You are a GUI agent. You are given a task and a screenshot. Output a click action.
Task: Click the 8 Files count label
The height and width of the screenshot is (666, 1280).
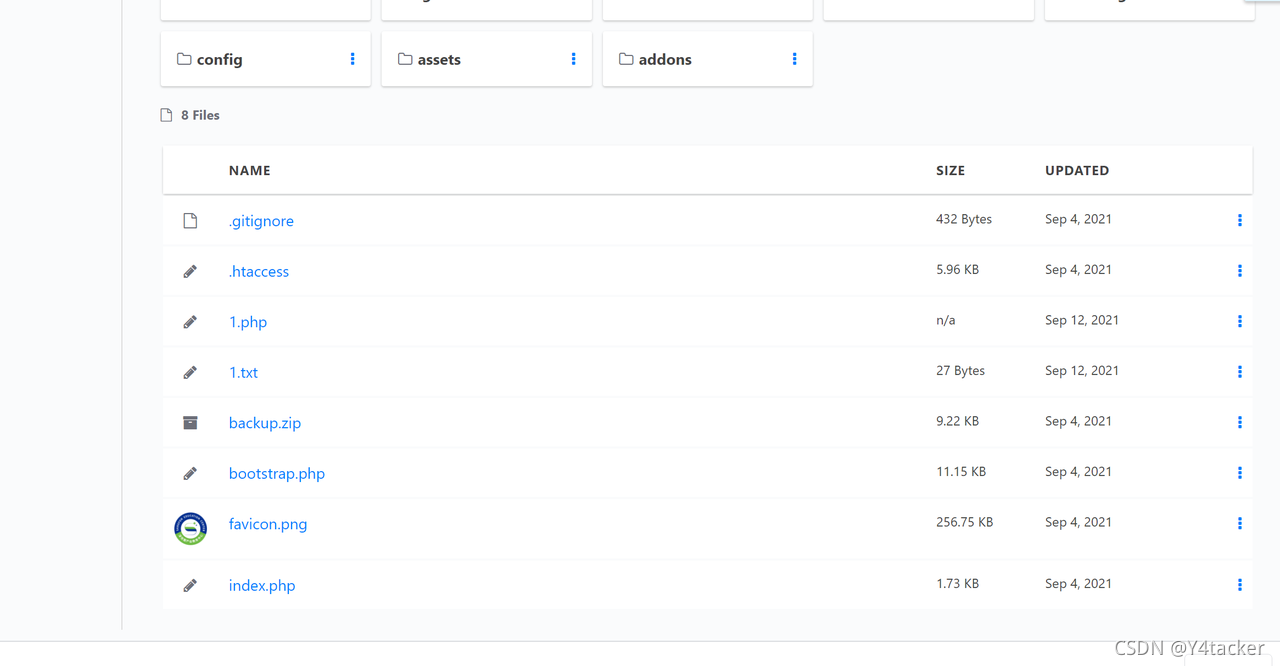coord(200,115)
